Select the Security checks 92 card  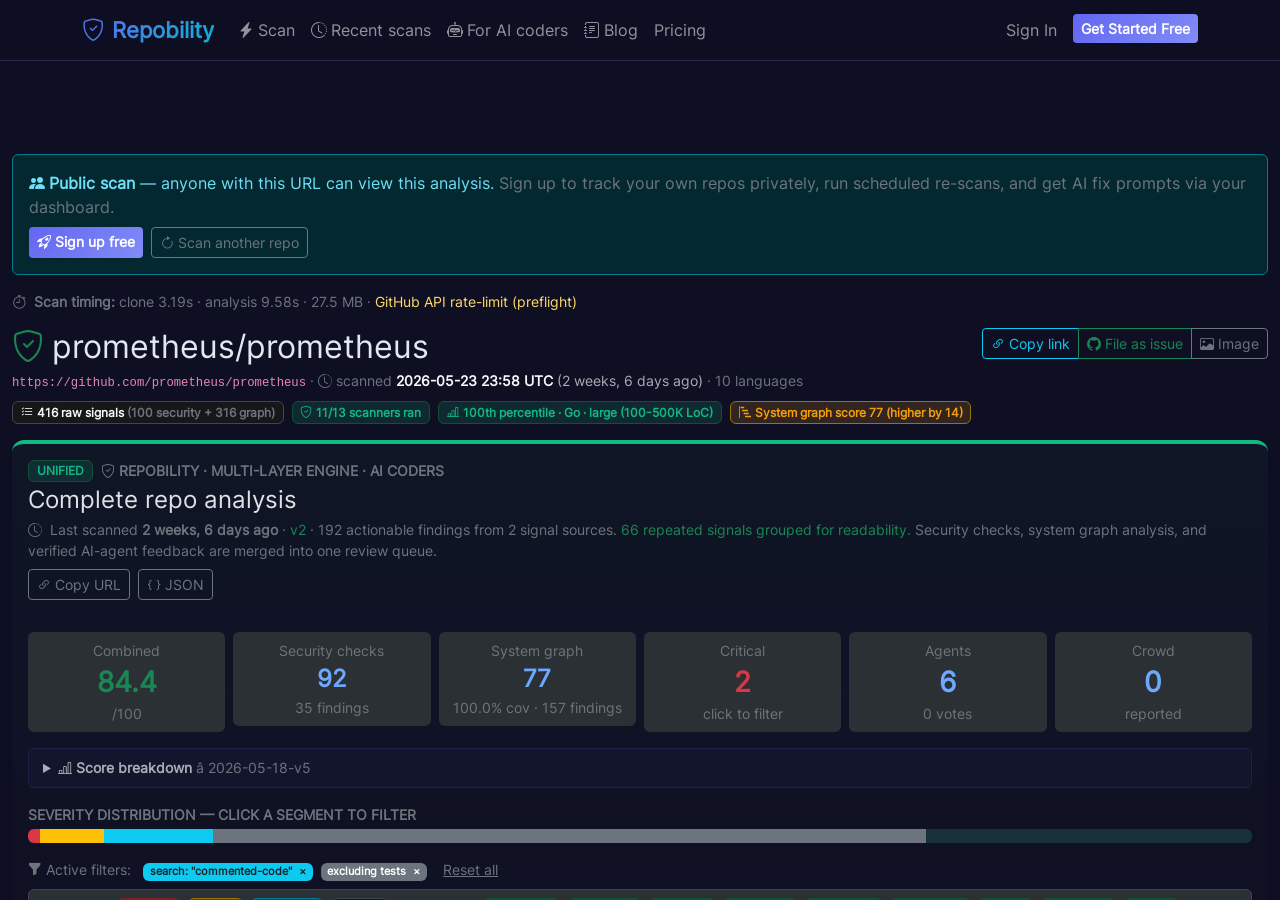[x=332, y=679]
